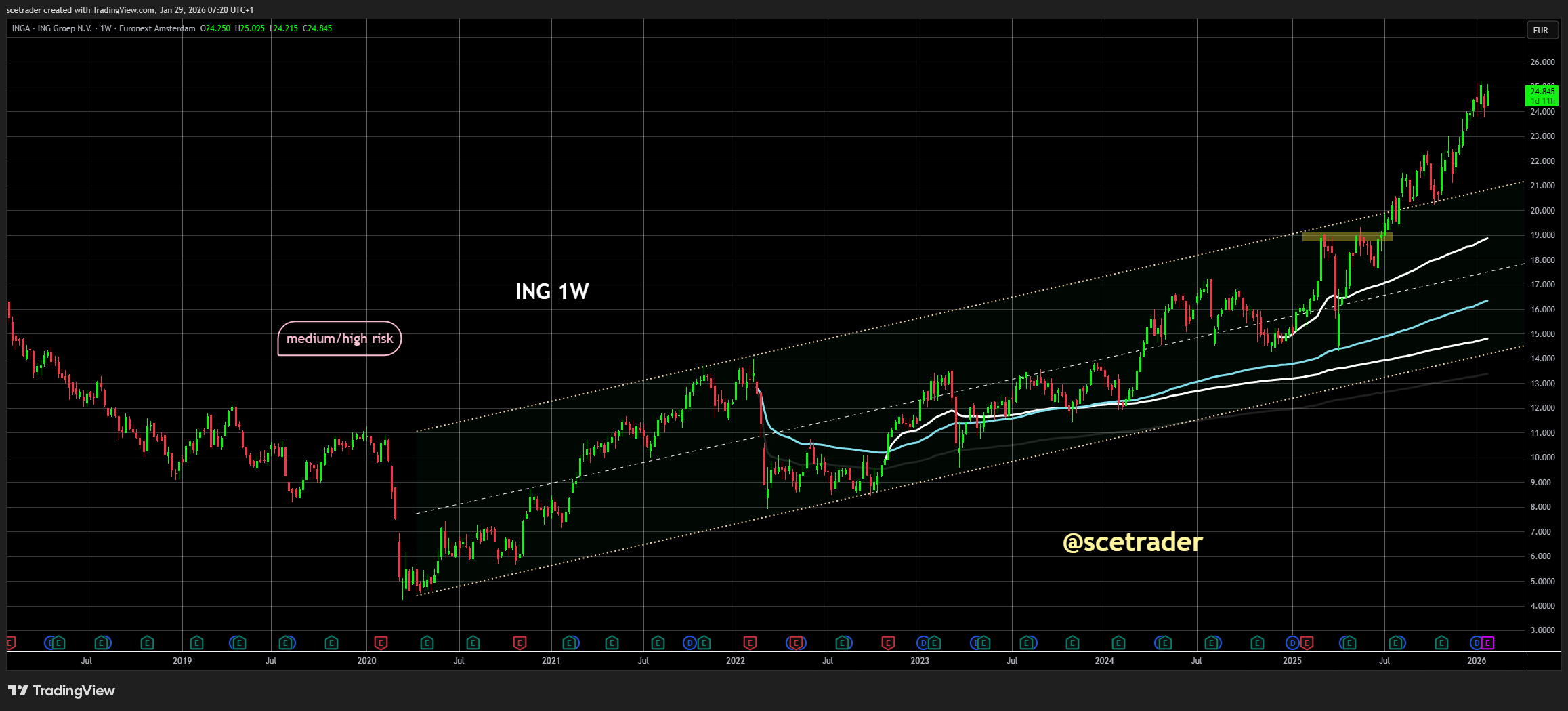The width and height of the screenshot is (1568, 711).
Task: Click the blue dividend marker before 2022
Action: (690, 643)
